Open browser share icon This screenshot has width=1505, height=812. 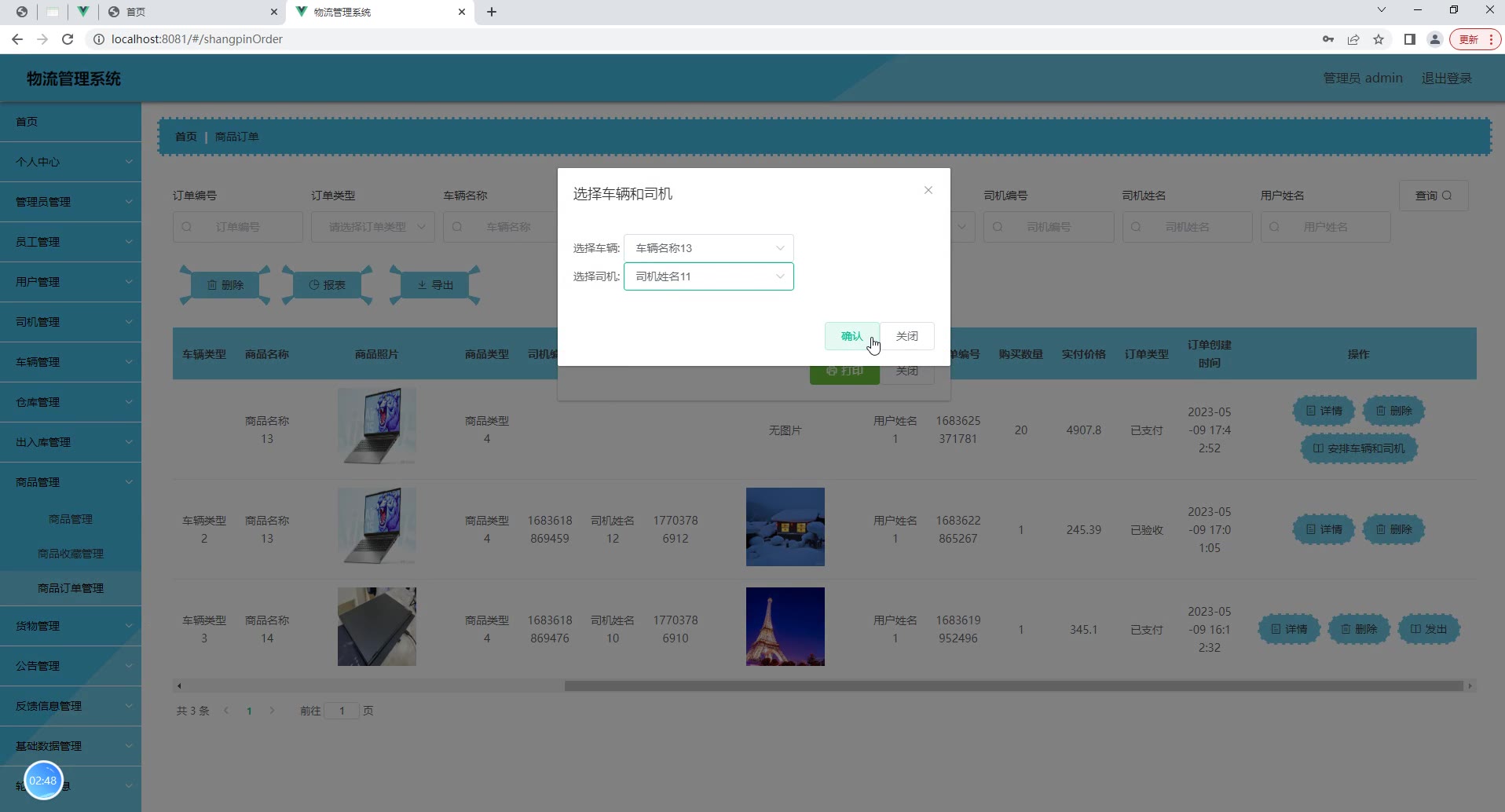[x=1353, y=39]
